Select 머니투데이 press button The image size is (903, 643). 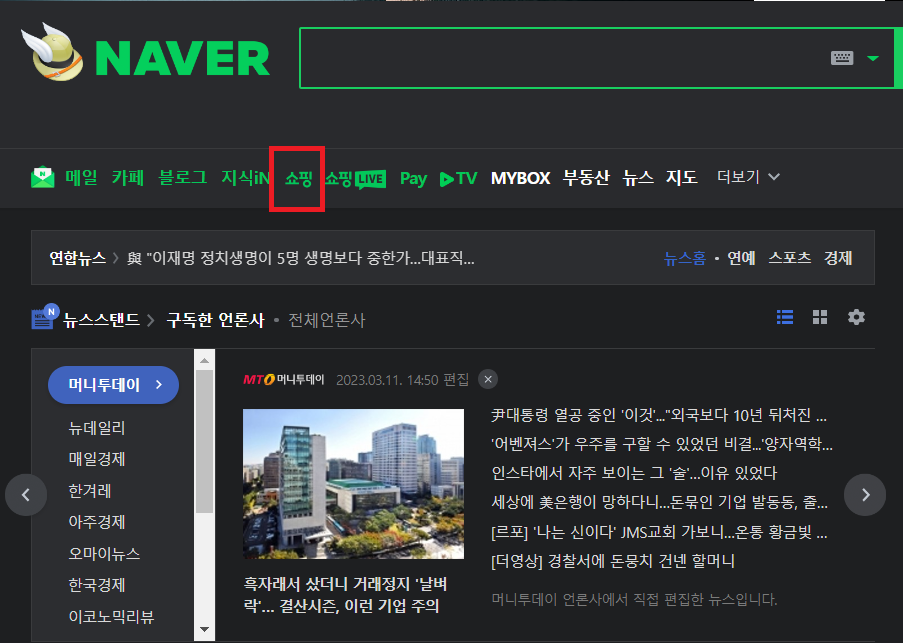click(113, 385)
